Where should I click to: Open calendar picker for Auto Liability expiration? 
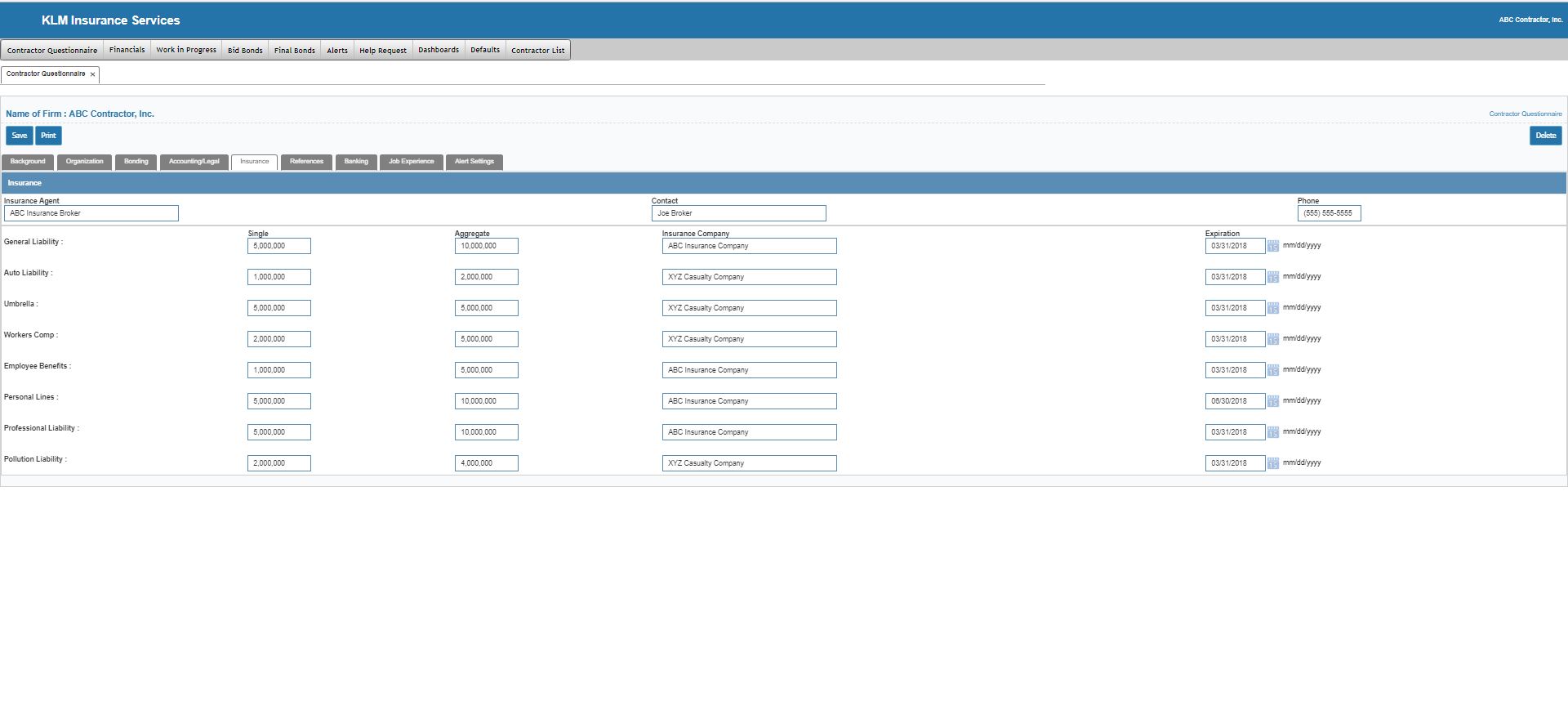tap(1272, 277)
